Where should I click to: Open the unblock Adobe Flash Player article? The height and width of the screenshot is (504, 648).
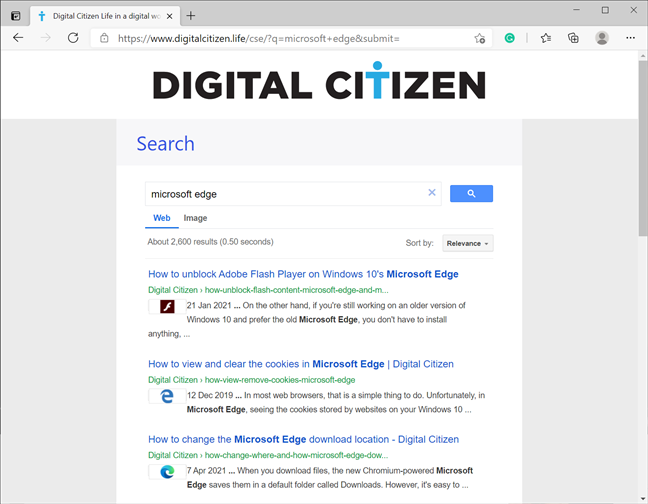(303, 274)
